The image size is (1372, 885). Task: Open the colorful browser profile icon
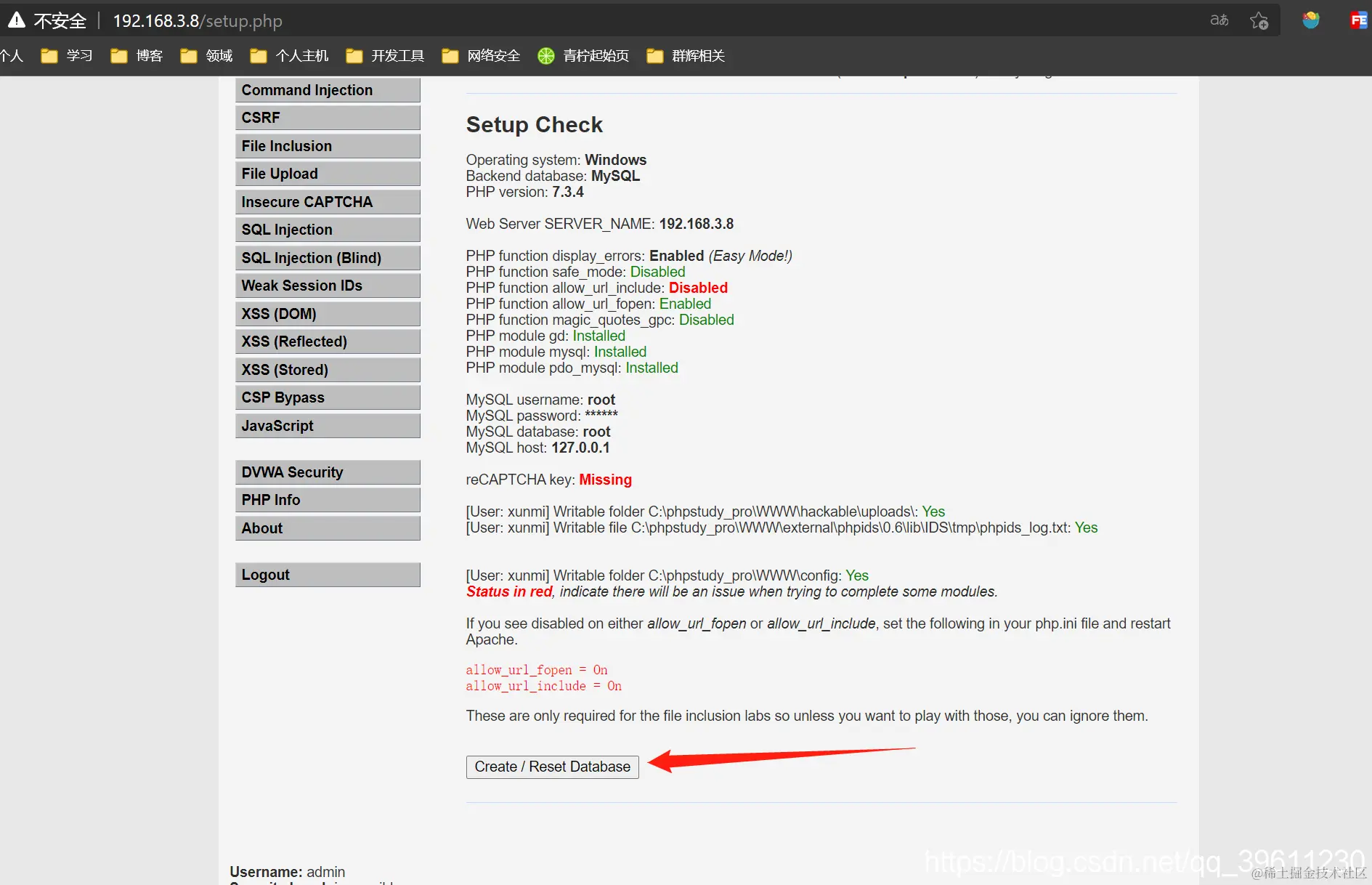tap(1311, 20)
